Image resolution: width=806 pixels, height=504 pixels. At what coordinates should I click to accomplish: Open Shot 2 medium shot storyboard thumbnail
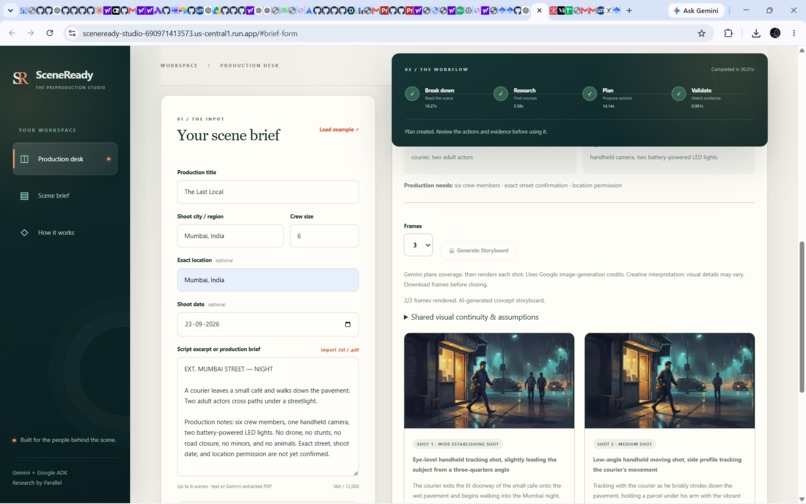[x=670, y=381]
